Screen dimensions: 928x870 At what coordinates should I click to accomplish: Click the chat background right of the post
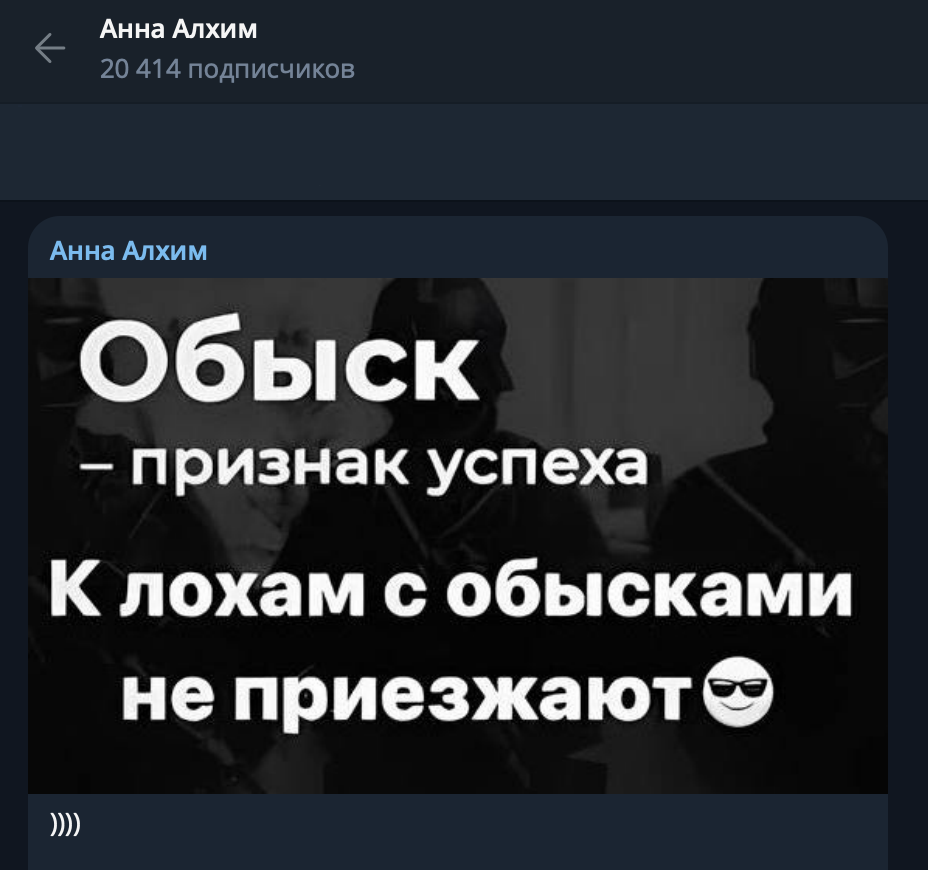pos(908,533)
